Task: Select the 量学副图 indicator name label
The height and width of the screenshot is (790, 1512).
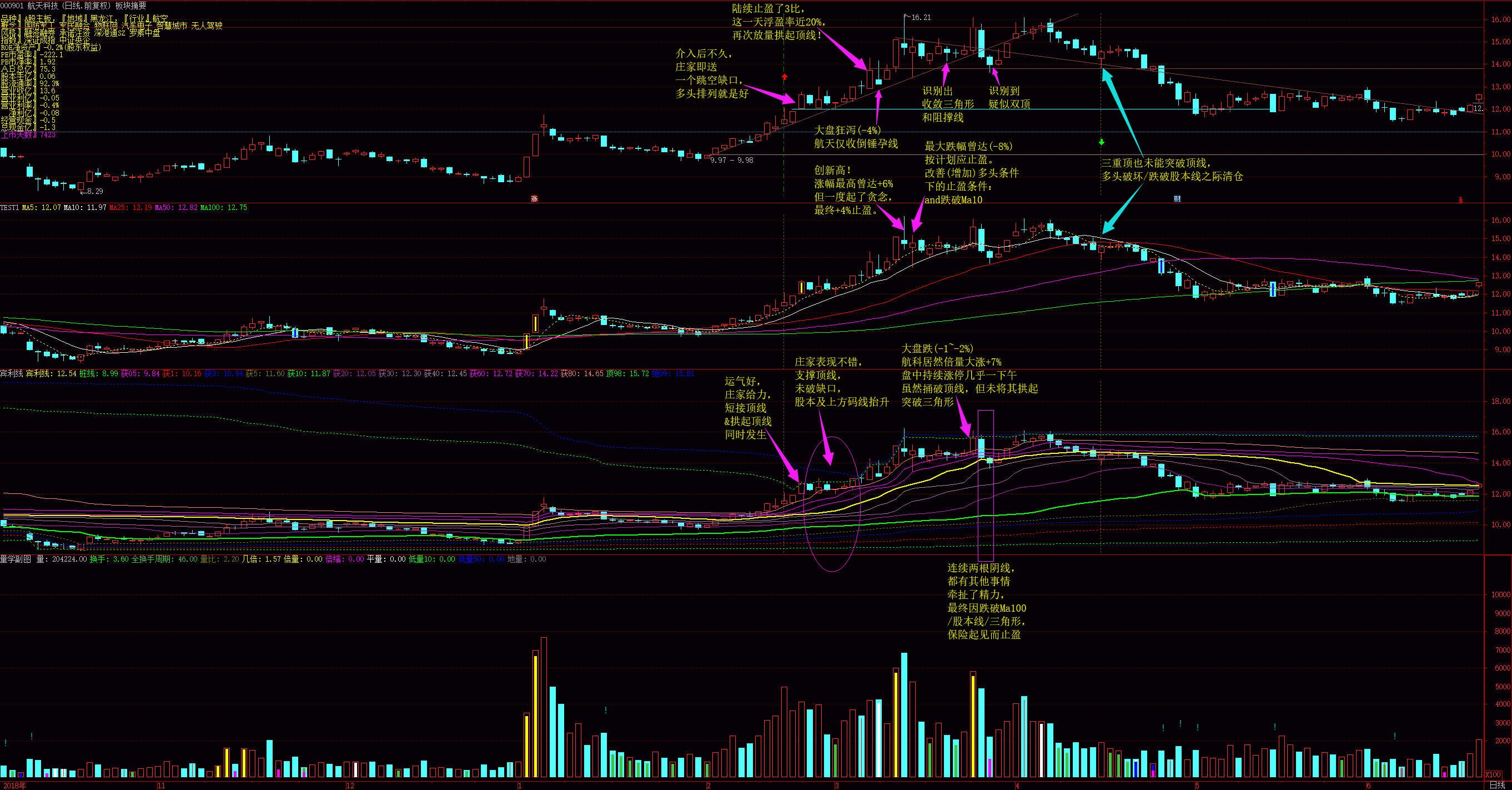Action: (16, 559)
